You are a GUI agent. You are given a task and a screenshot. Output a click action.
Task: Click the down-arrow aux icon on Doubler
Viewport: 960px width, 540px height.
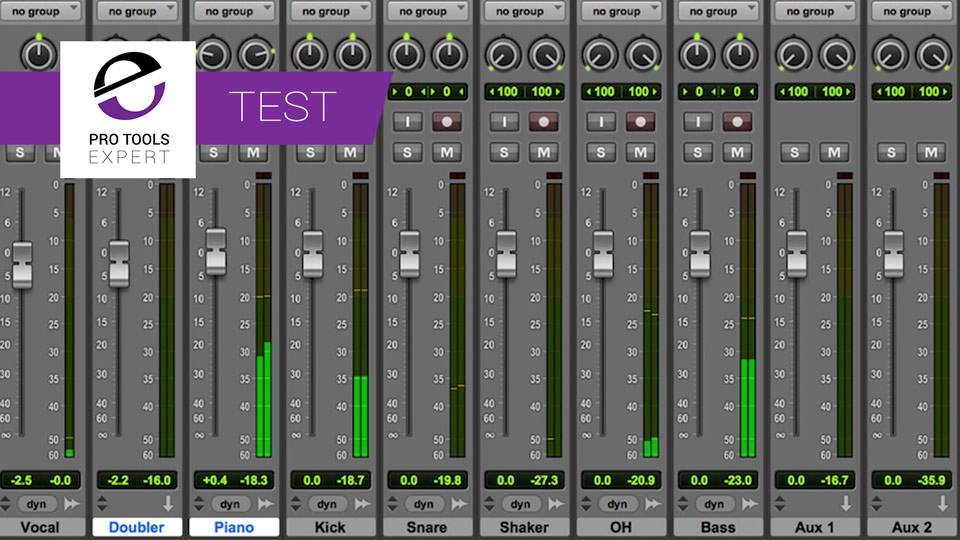click(x=168, y=504)
